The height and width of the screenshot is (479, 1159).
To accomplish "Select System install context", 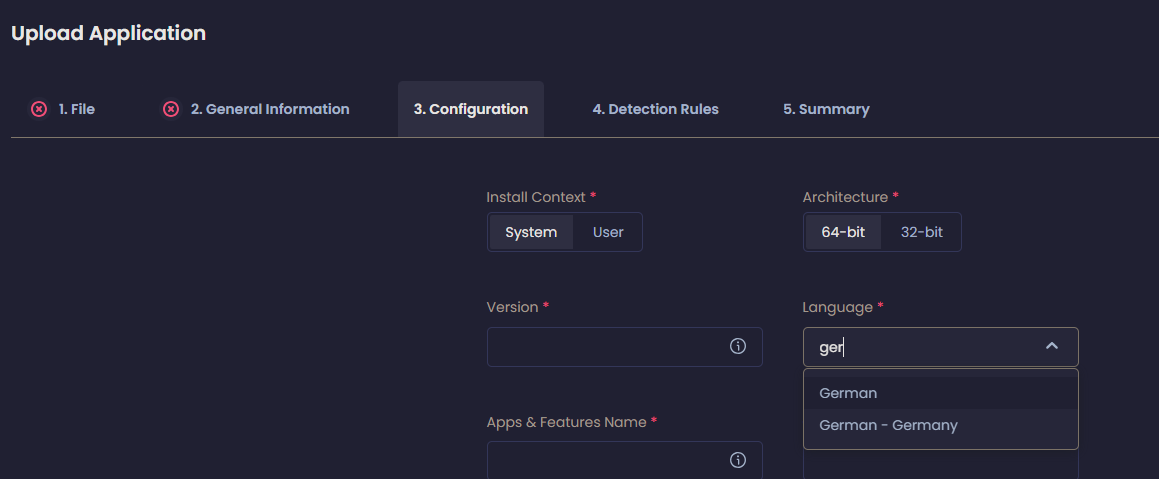I will (x=531, y=232).
